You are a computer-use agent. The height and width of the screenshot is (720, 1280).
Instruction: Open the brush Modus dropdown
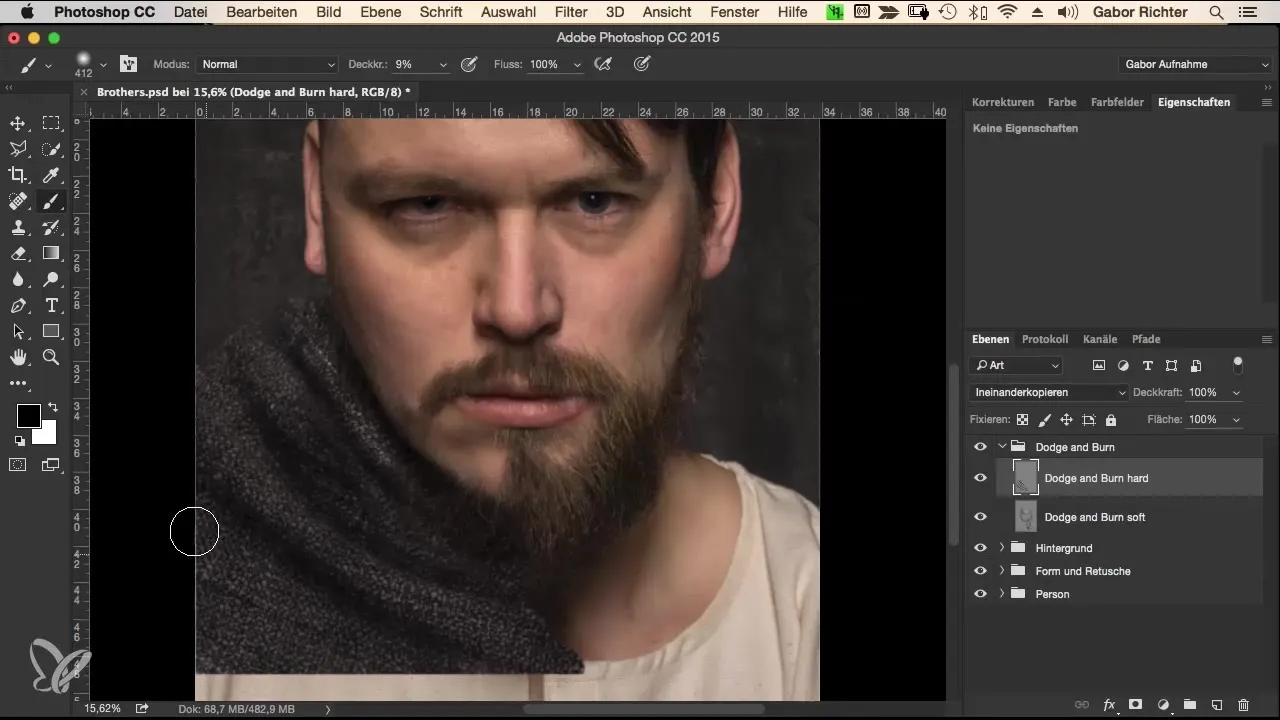[x=268, y=64]
